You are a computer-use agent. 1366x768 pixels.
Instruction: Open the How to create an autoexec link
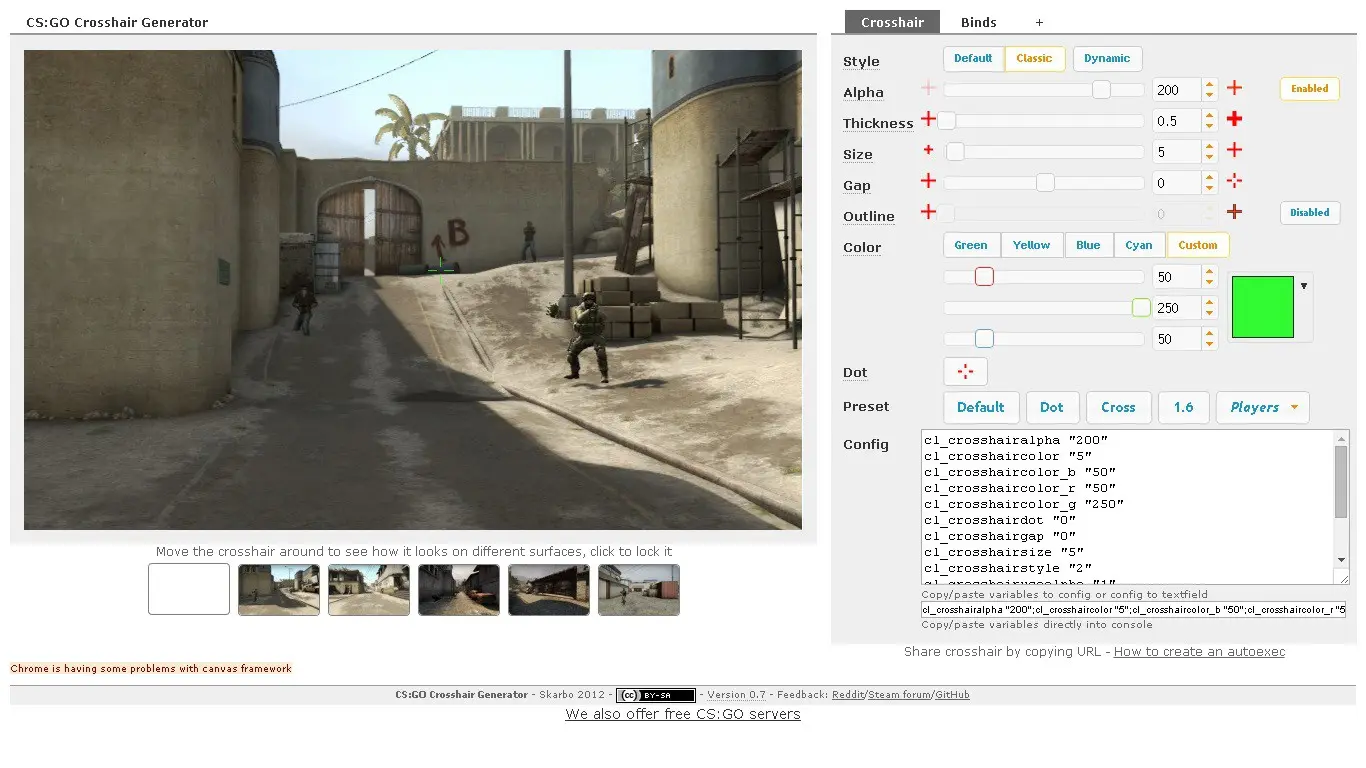pyautogui.click(x=1199, y=652)
